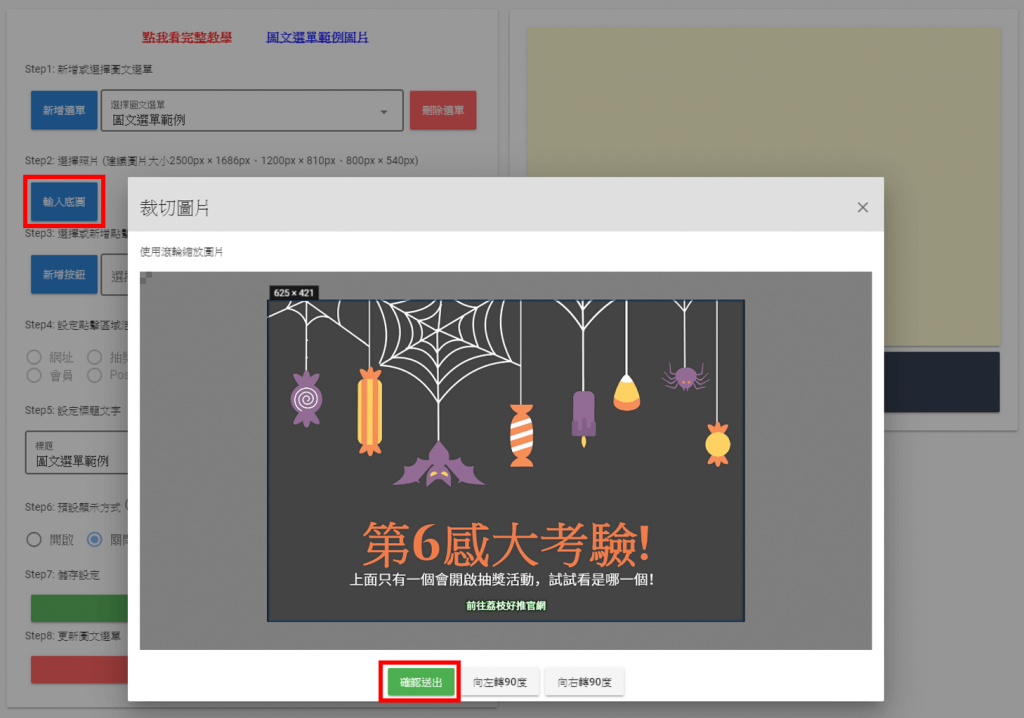Rotate the image right with 向右轉90度

(x=584, y=679)
